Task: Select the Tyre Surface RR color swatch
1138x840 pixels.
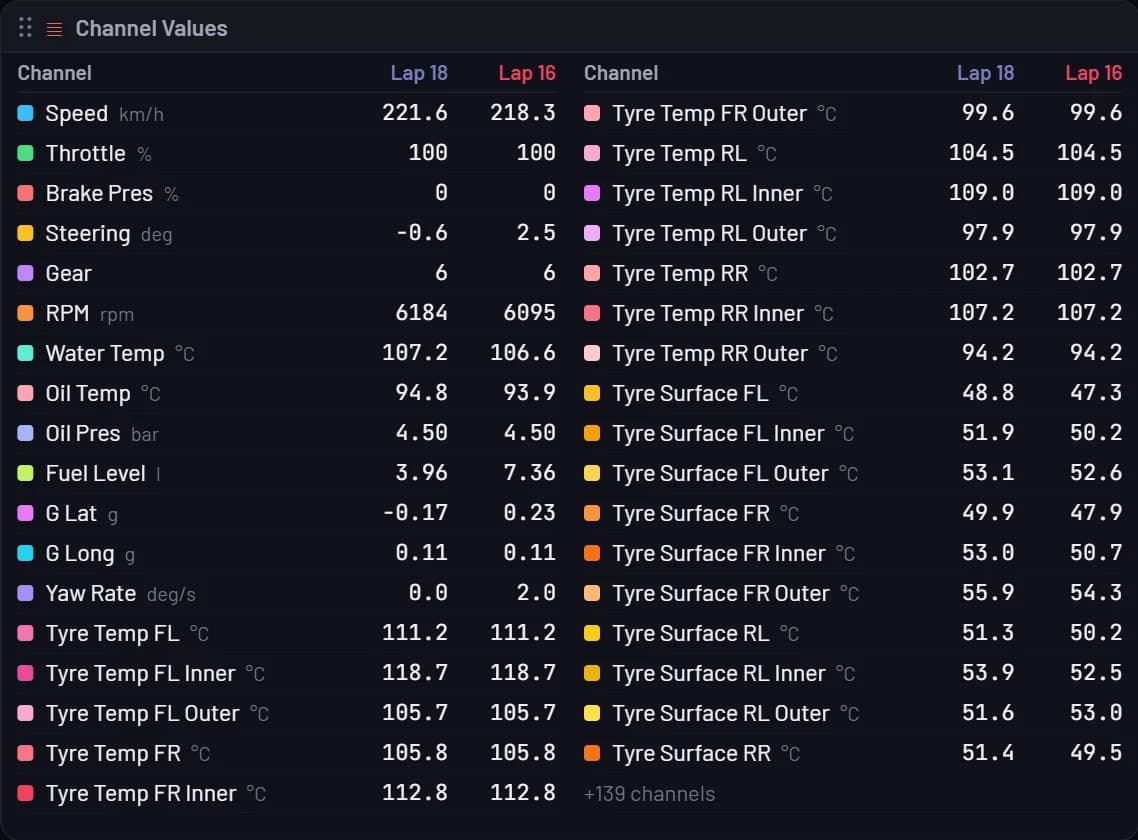Action: (x=592, y=753)
